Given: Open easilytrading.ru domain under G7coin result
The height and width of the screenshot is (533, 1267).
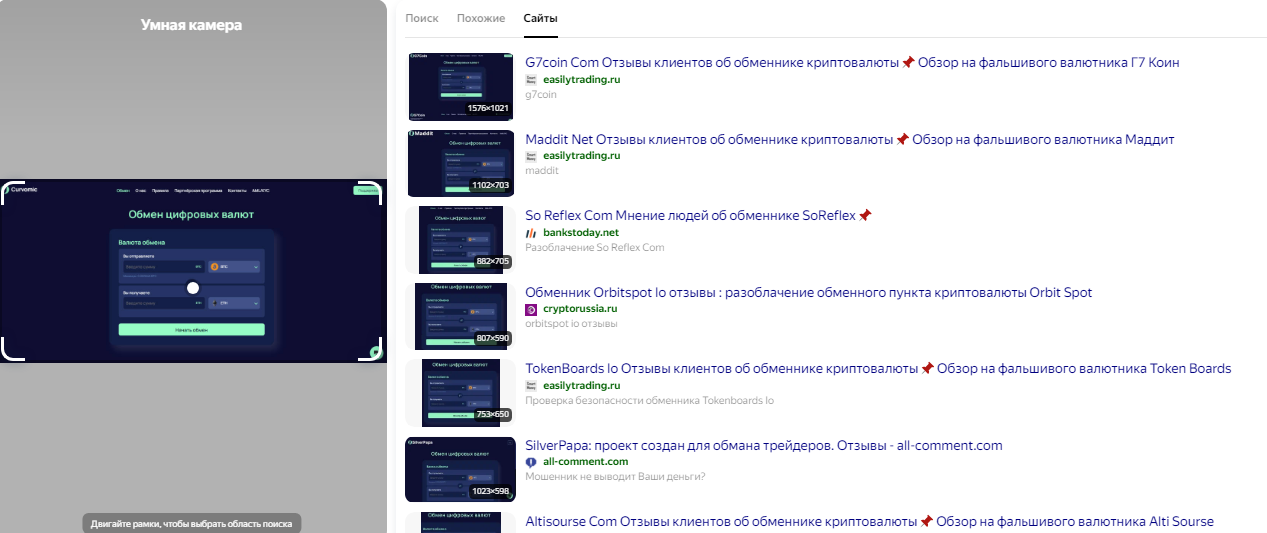Looking at the screenshot, I should pos(582,79).
